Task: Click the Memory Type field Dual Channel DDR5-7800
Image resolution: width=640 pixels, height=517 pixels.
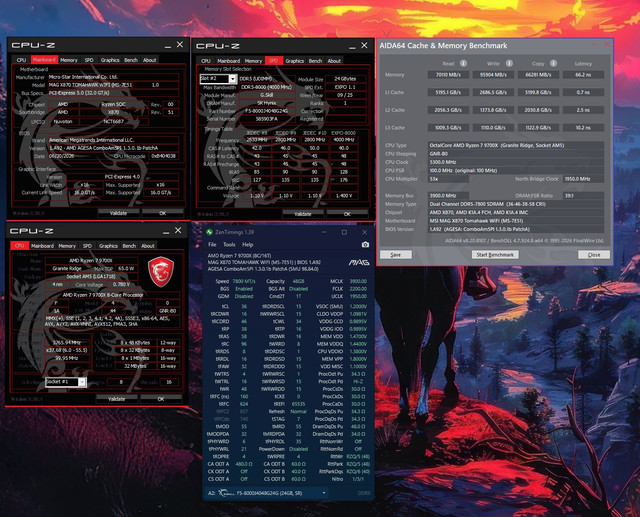Action: 516,204
